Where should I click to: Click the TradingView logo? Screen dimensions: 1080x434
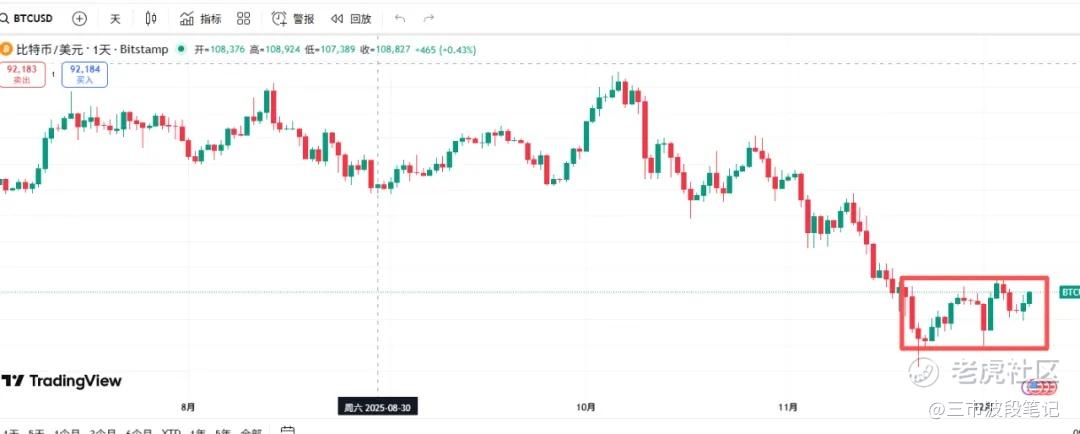coord(61,381)
